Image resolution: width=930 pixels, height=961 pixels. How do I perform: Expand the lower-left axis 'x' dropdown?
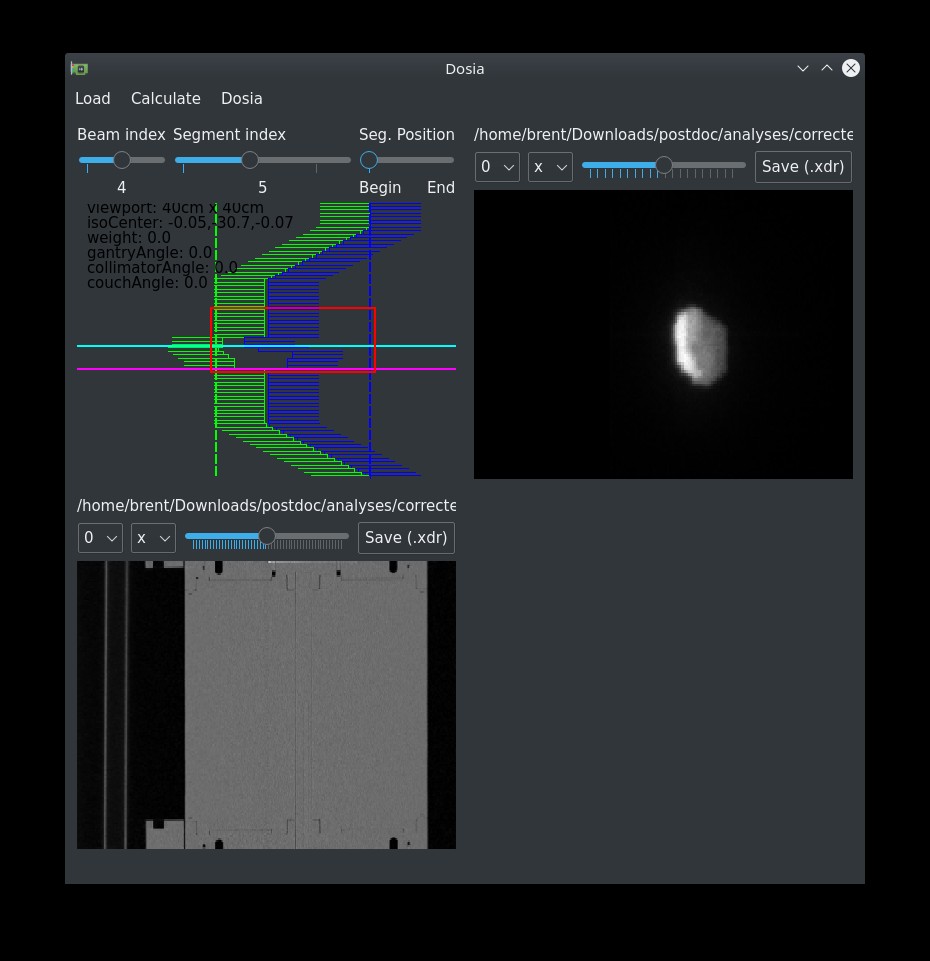pyautogui.click(x=153, y=538)
